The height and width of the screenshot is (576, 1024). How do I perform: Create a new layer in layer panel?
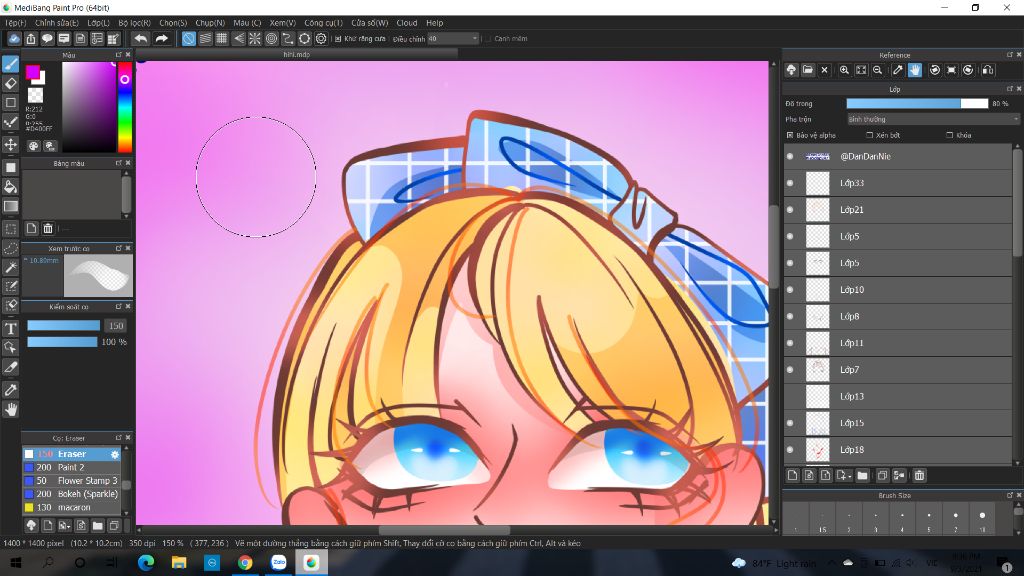[x=792, y=475]
